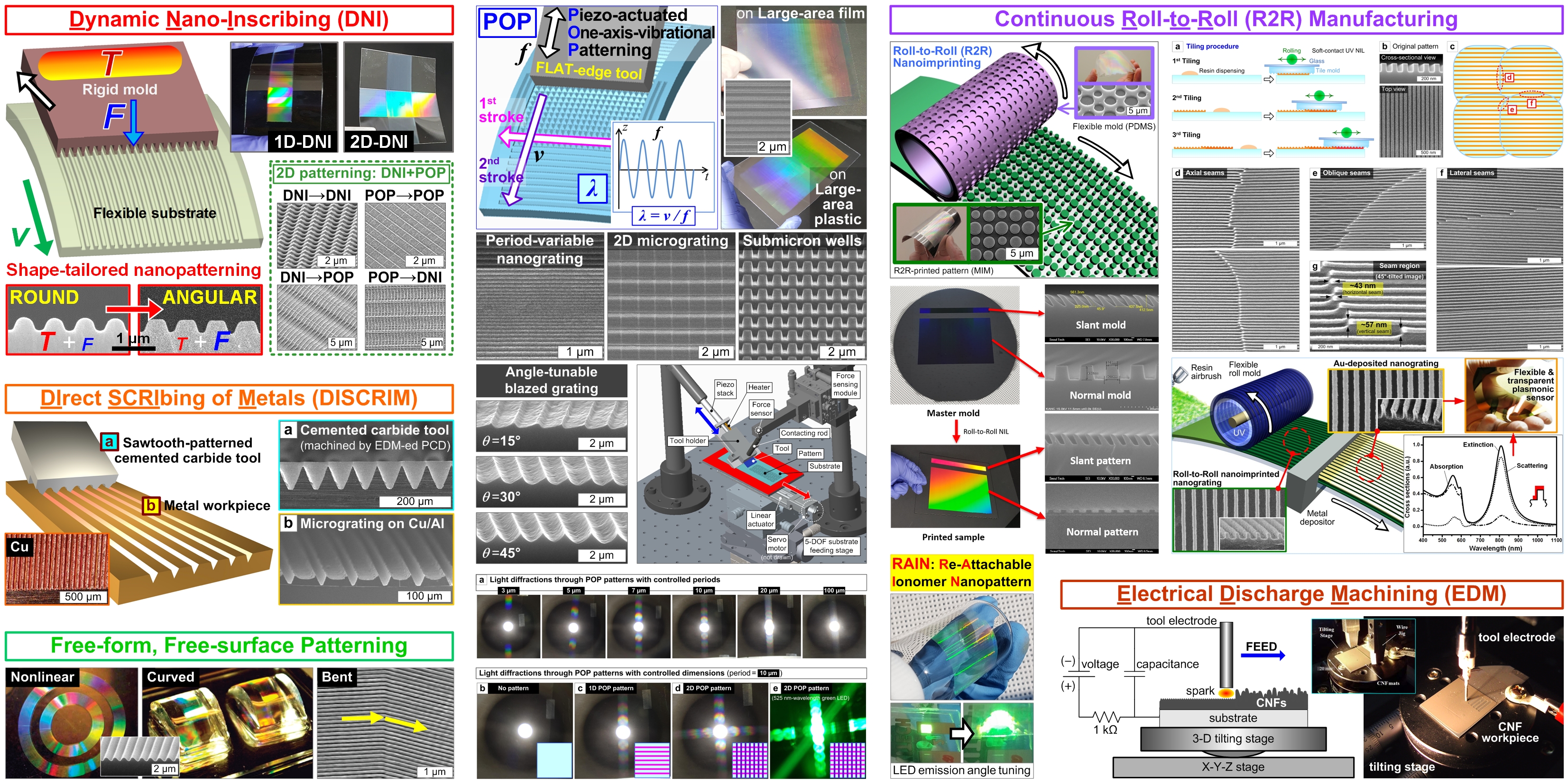Screen dimensions: 1568x784
Task: Select the θ=45° blazed grating image
Action: pos(552,538)
